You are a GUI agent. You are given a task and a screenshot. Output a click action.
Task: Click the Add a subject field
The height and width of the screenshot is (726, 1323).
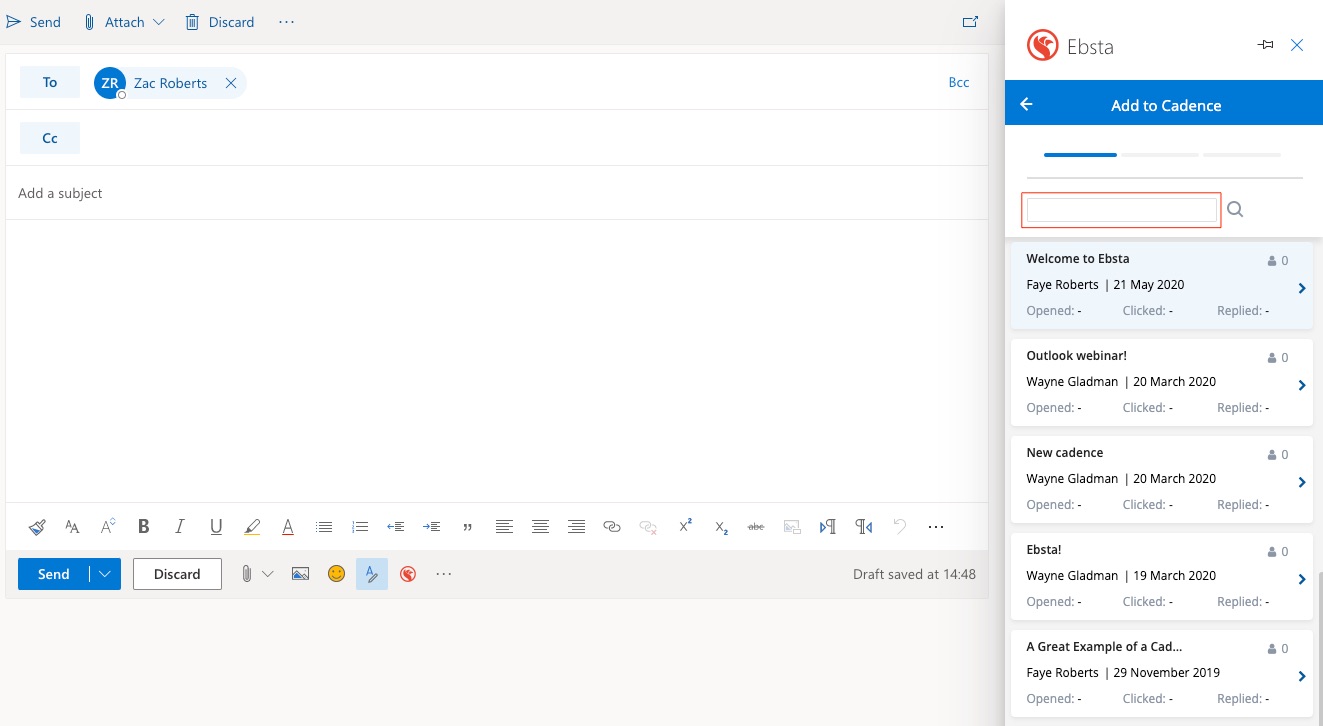(x=496, y=193)
